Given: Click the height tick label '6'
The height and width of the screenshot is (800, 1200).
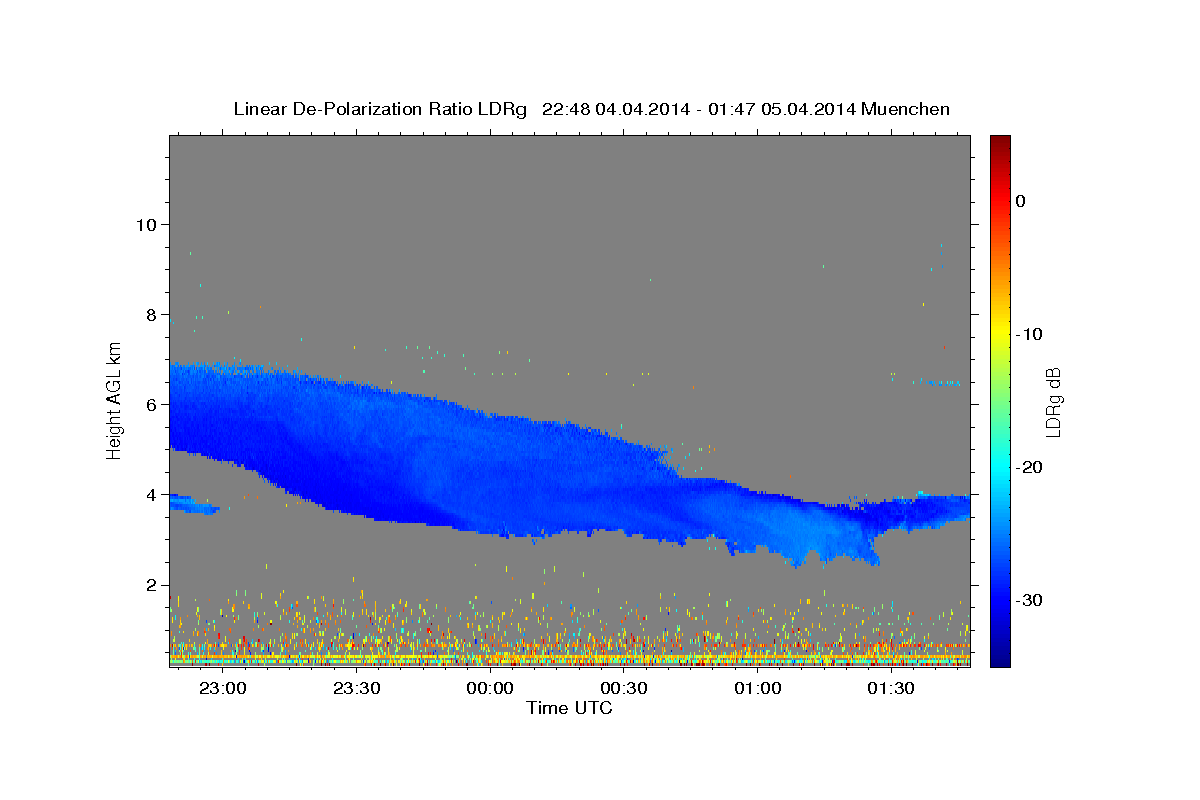Looking at the screenshot, I should pos(151,404).
